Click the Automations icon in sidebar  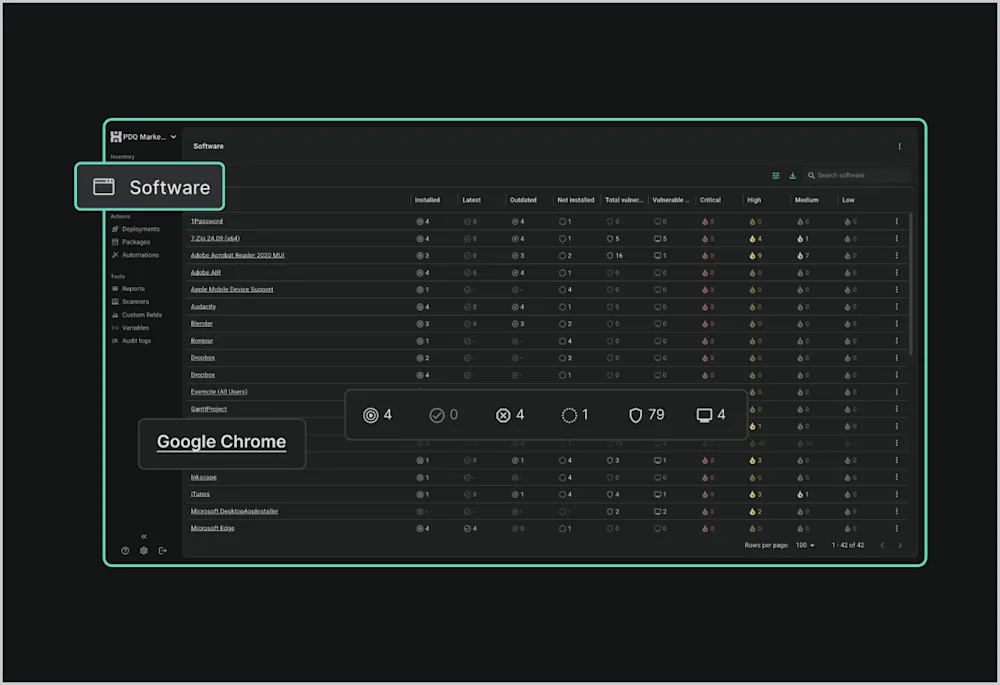[115, 255]
